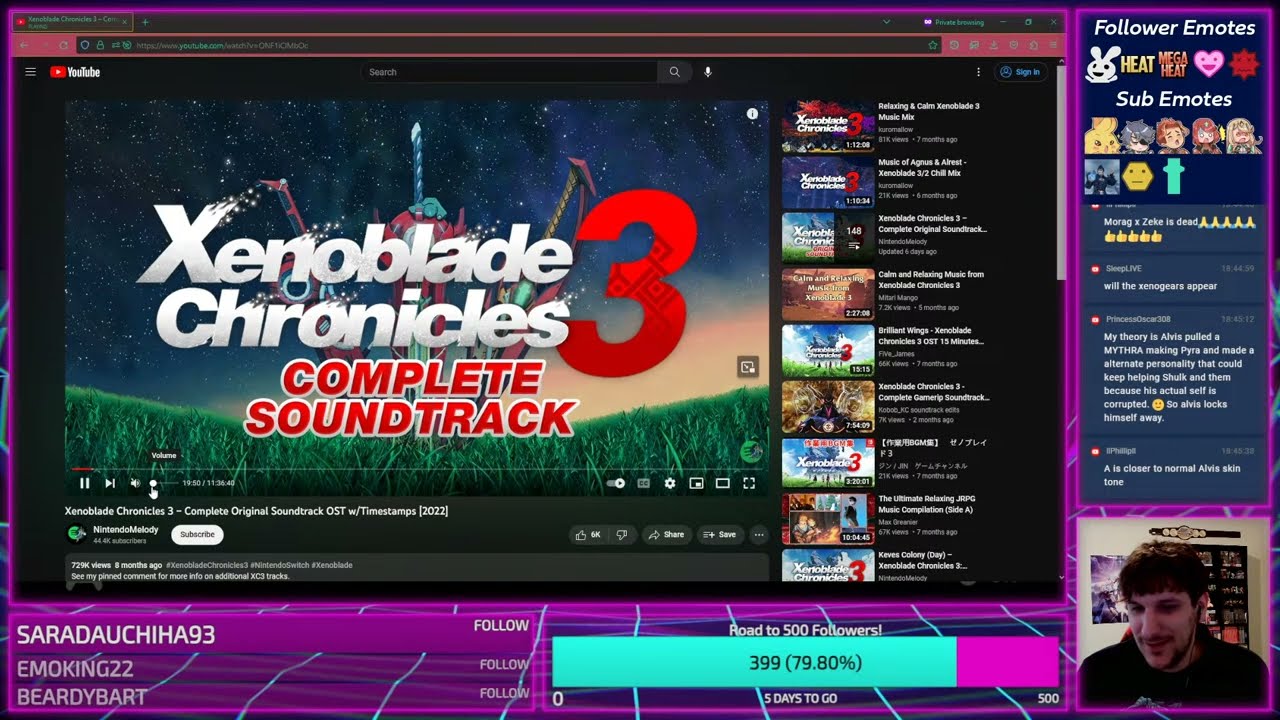The image size is (1280, 720).
Task: Click the search magnifier button
Action: [674, 72]
